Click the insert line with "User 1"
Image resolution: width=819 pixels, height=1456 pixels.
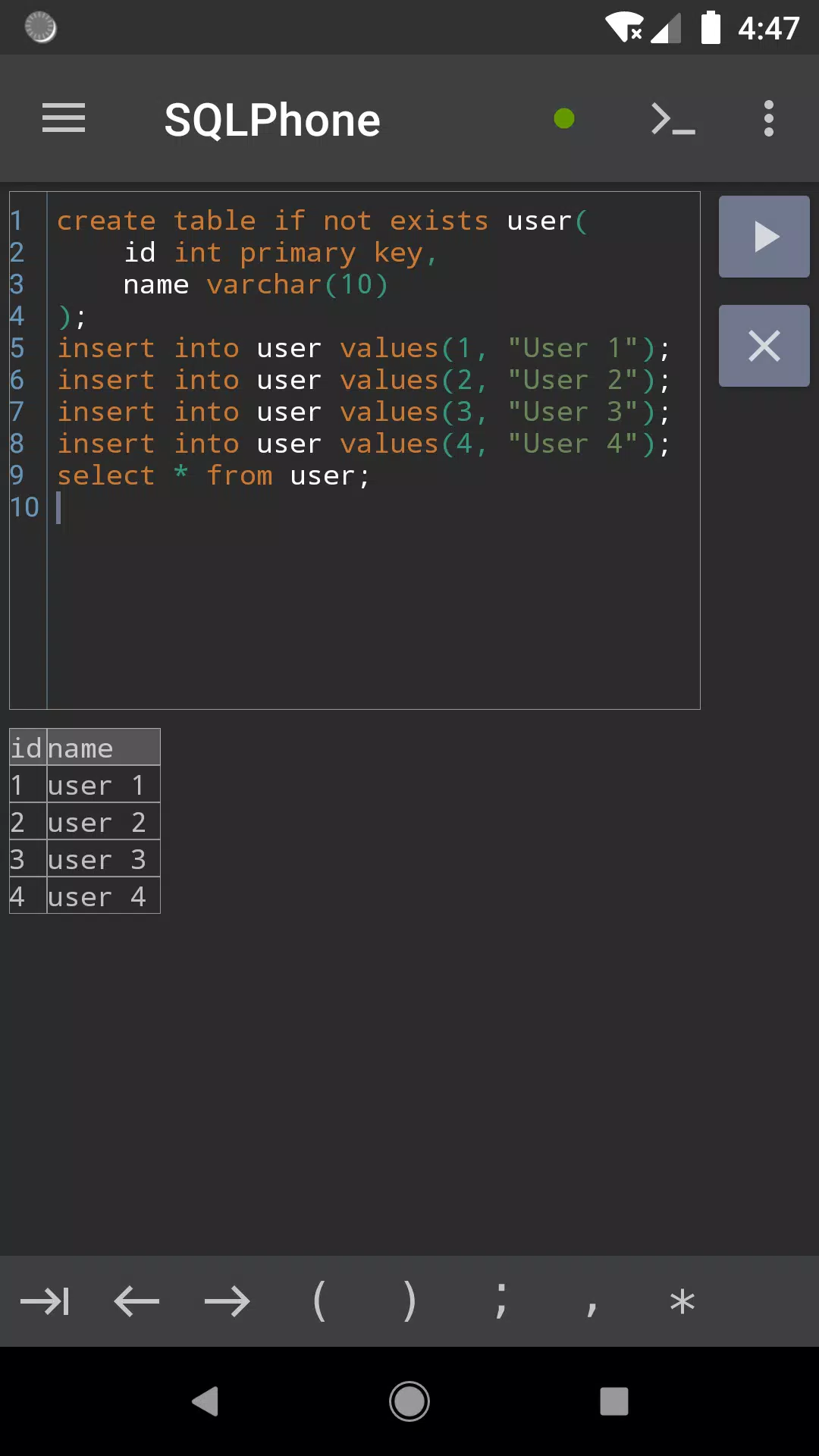(x=364, y=349)
